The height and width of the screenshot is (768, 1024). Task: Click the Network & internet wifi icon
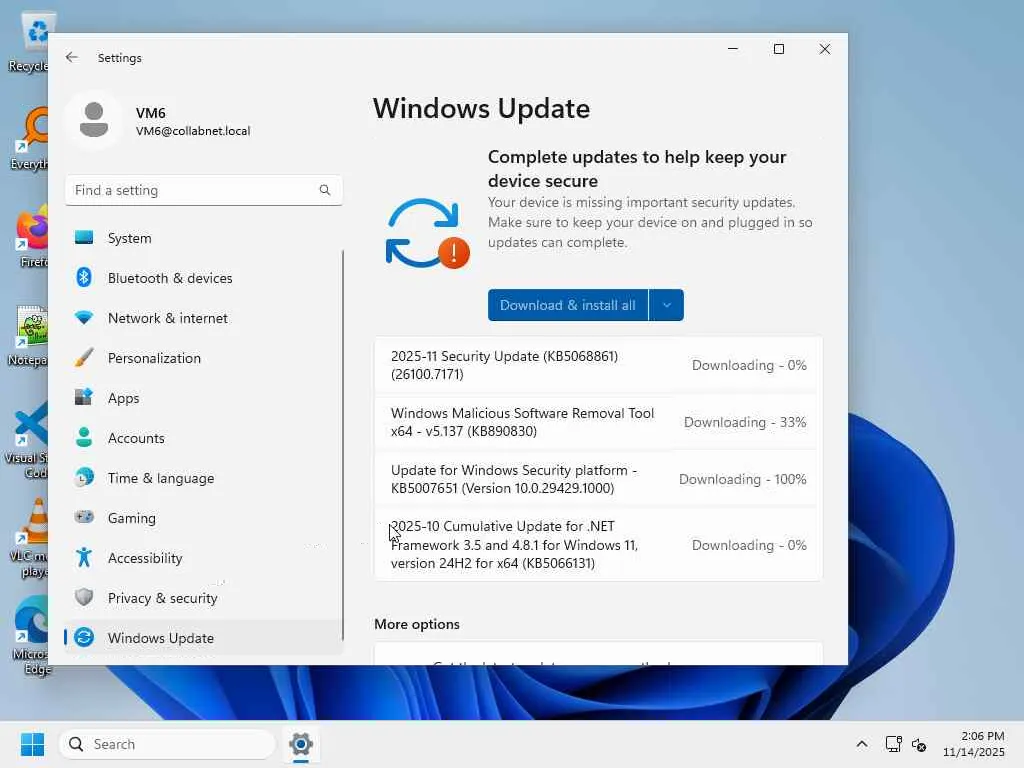84,318
